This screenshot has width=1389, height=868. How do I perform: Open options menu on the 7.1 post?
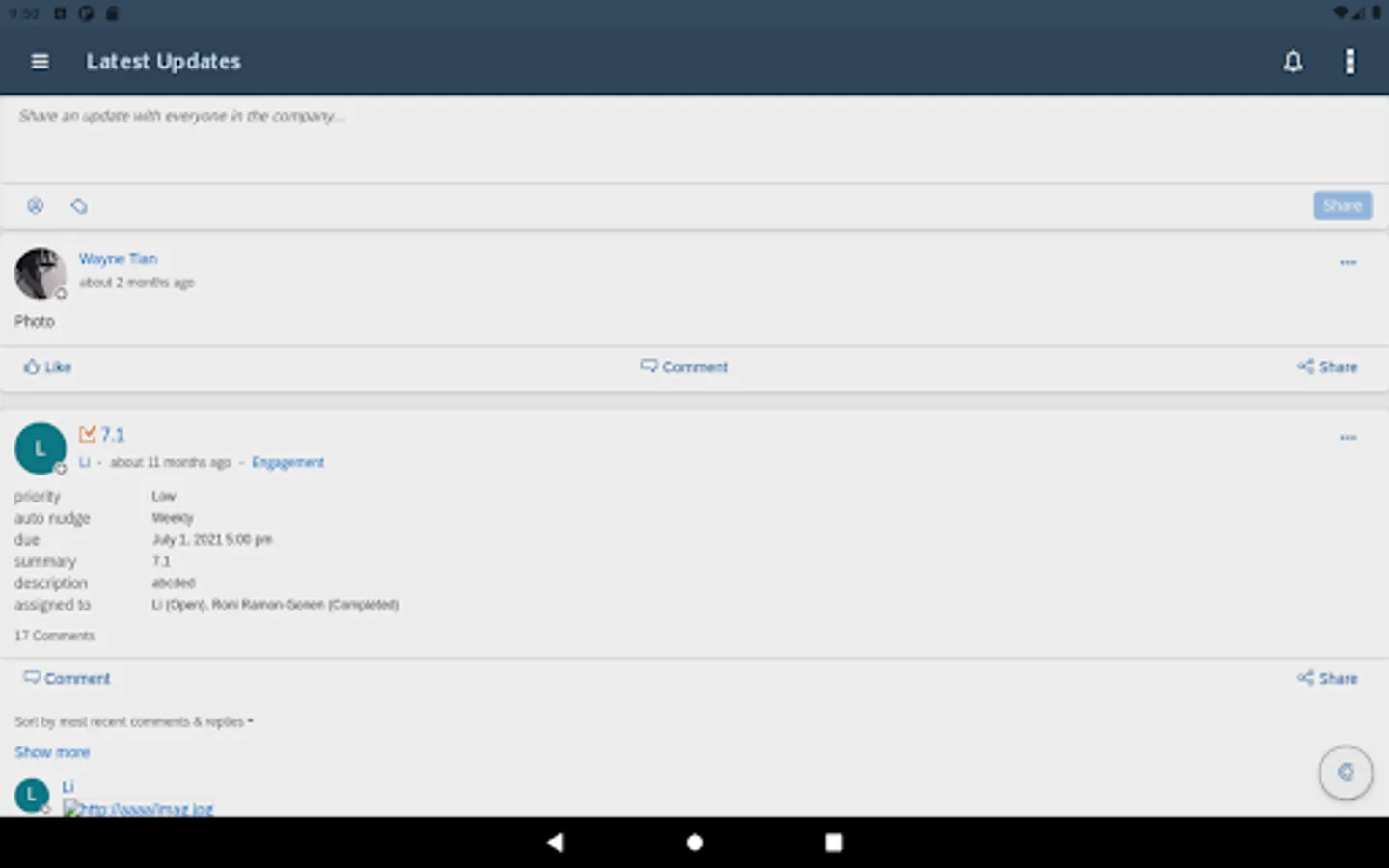pyautogui.click(x=1348, y=437)
